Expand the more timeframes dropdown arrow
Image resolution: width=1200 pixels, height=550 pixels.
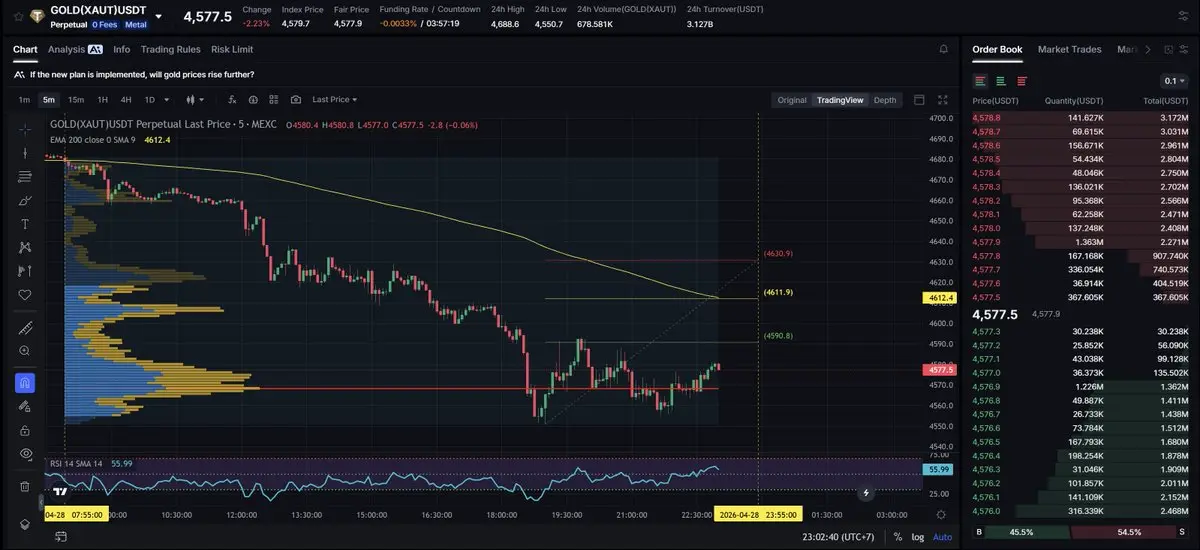tap(165, 100)
